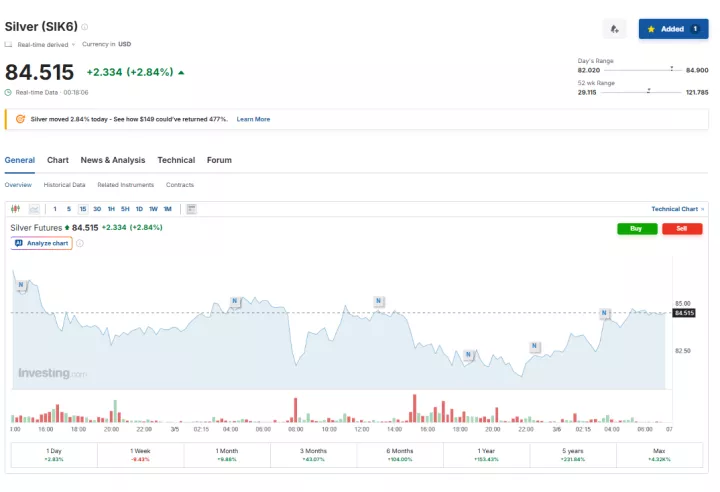Toggle the Added watchlist star button
720x492 pixels.
tap(673, 29)
